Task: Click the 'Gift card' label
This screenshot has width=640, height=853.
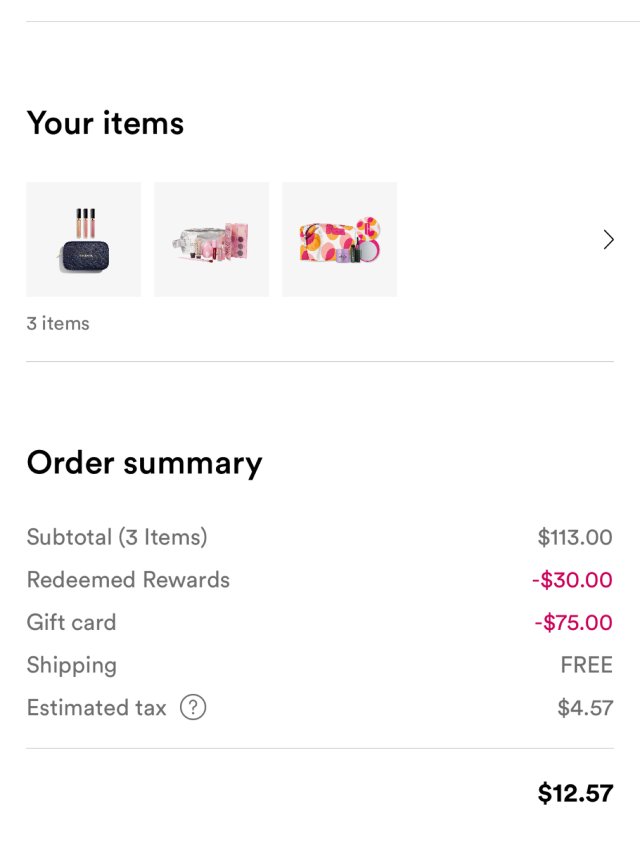Action: [71, 622]
